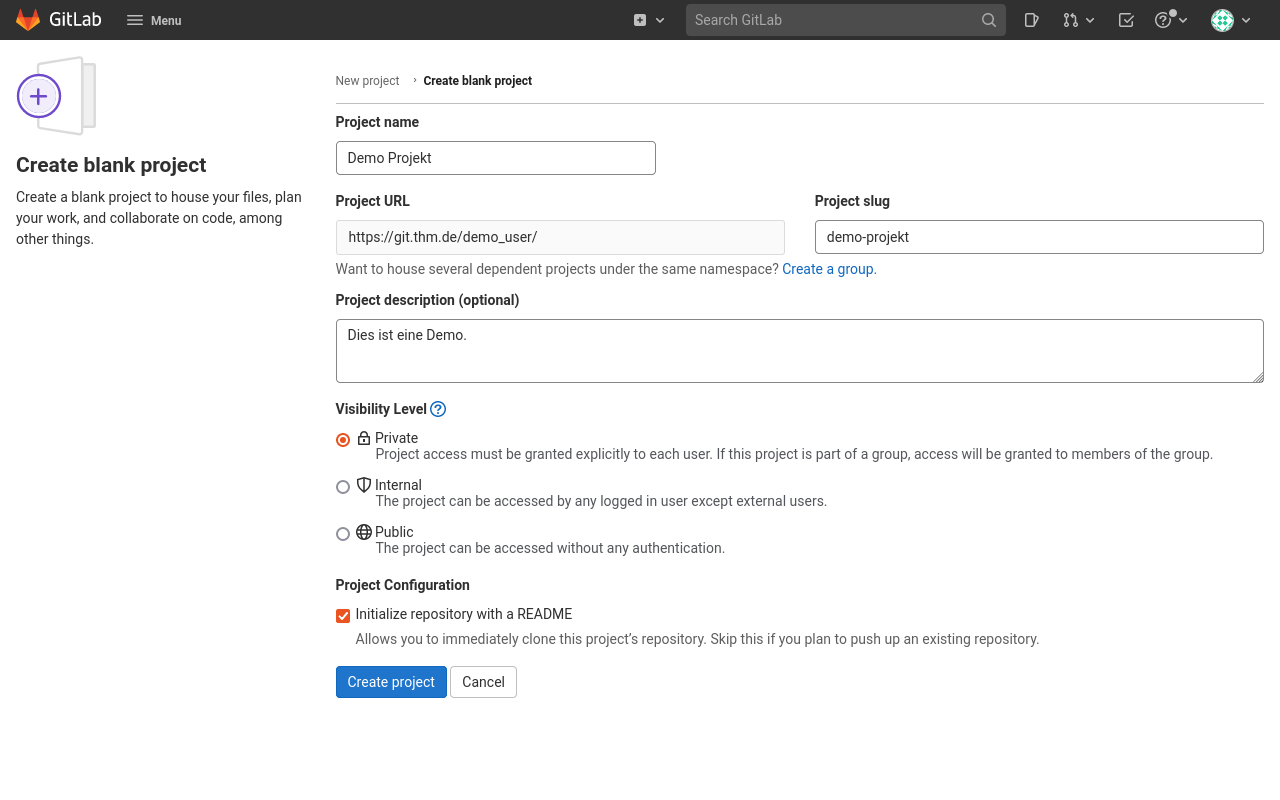Select the Public visibility radio
This screenshot has height=800, width=1280.
point(343,534)
